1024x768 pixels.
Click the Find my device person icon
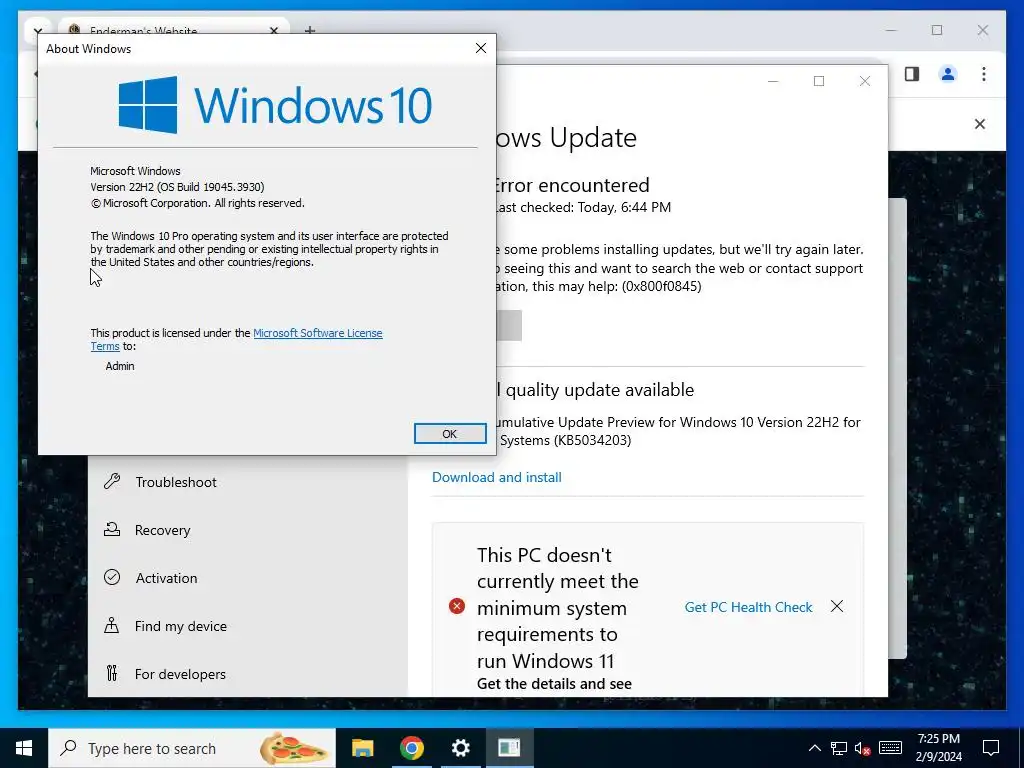(112, 626)
